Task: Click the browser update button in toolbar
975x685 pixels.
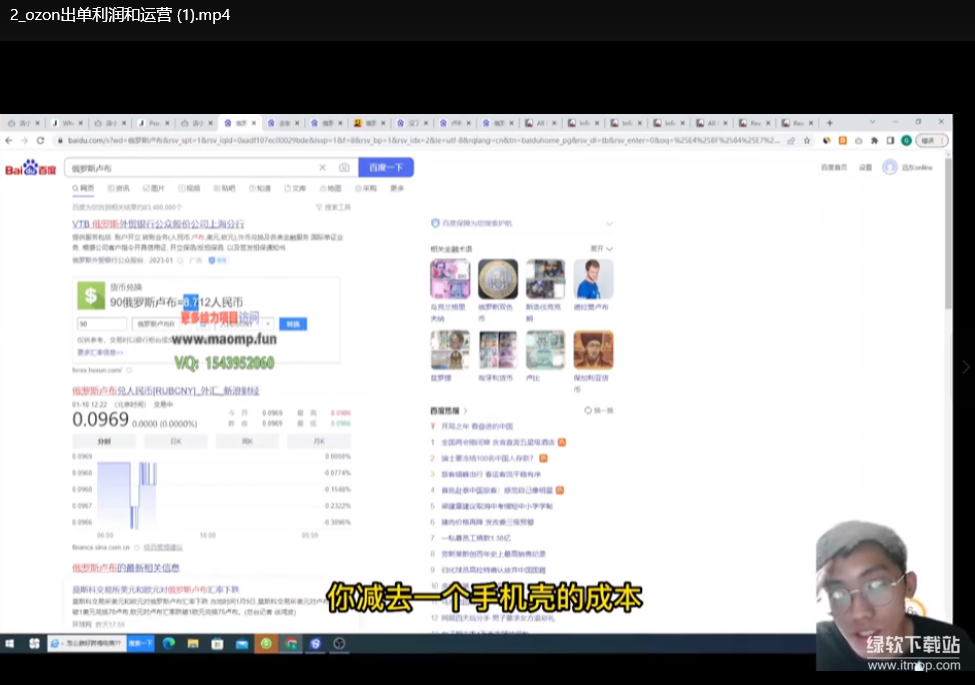Action: pyautogui.click(x=931, y=140)
